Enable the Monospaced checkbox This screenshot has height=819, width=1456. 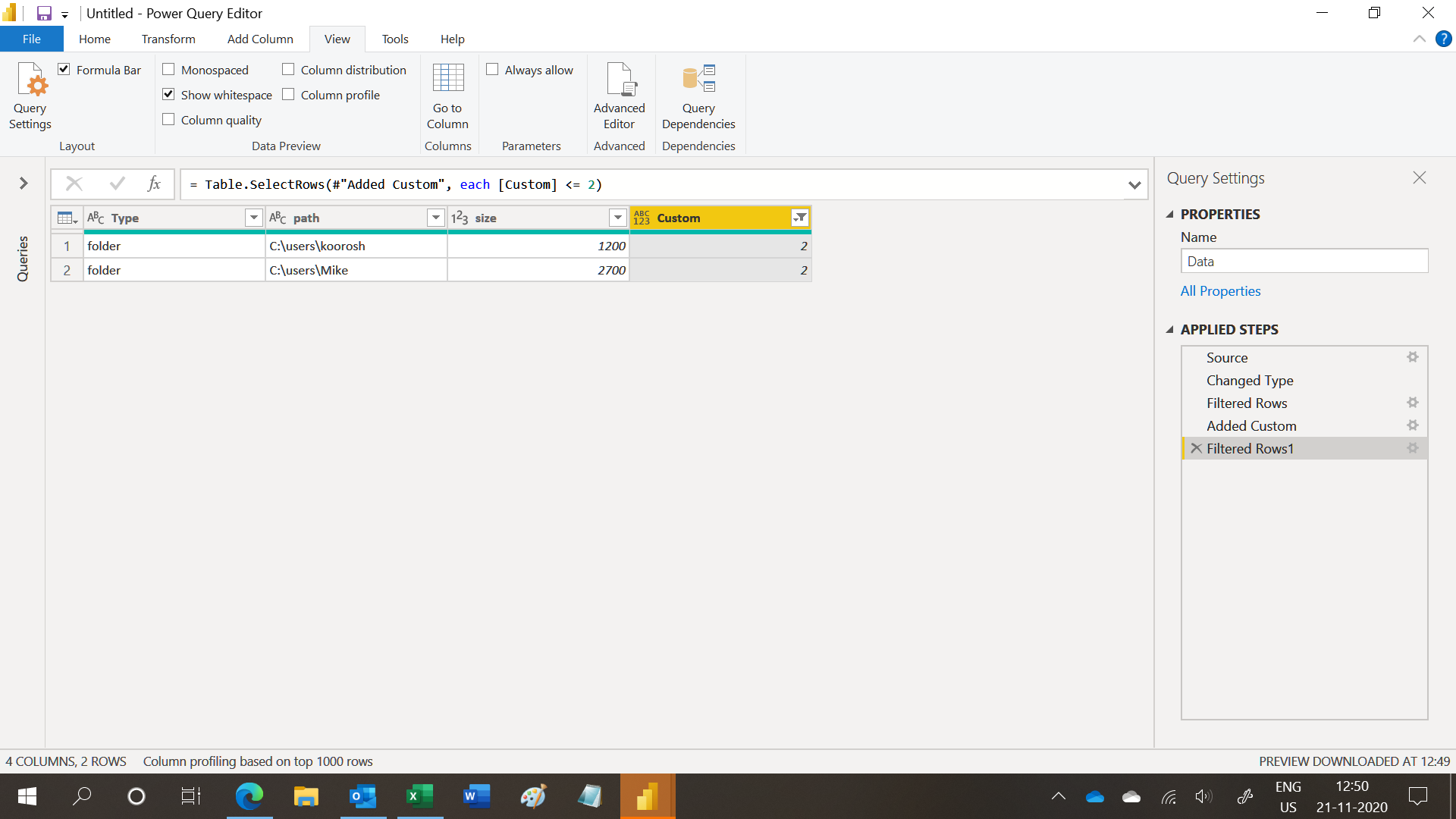tap(168, 69)
